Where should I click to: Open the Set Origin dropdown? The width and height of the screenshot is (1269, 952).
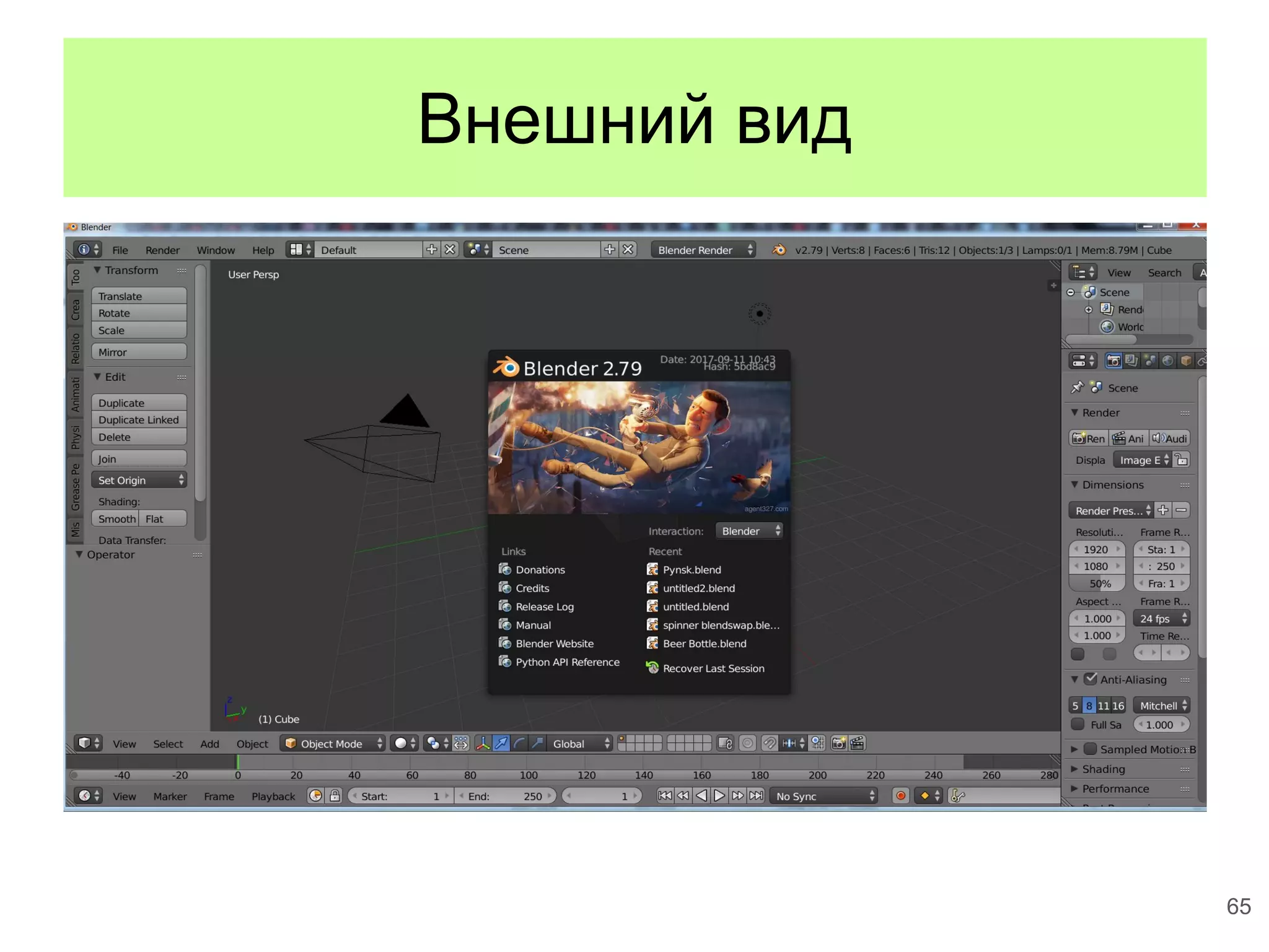(139, 480)
